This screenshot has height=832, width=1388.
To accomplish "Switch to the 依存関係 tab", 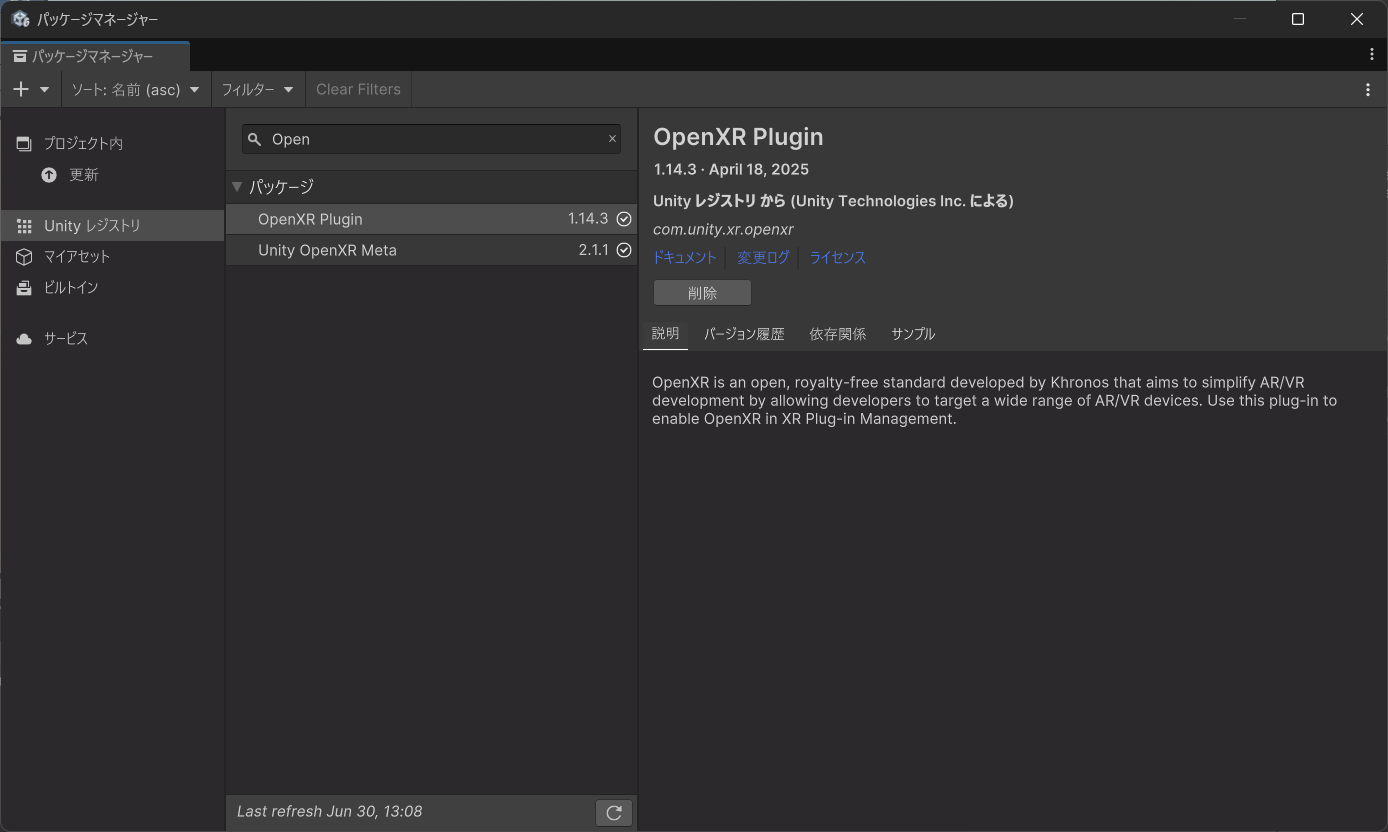I will pyautogui.click(x=838, y=334).
